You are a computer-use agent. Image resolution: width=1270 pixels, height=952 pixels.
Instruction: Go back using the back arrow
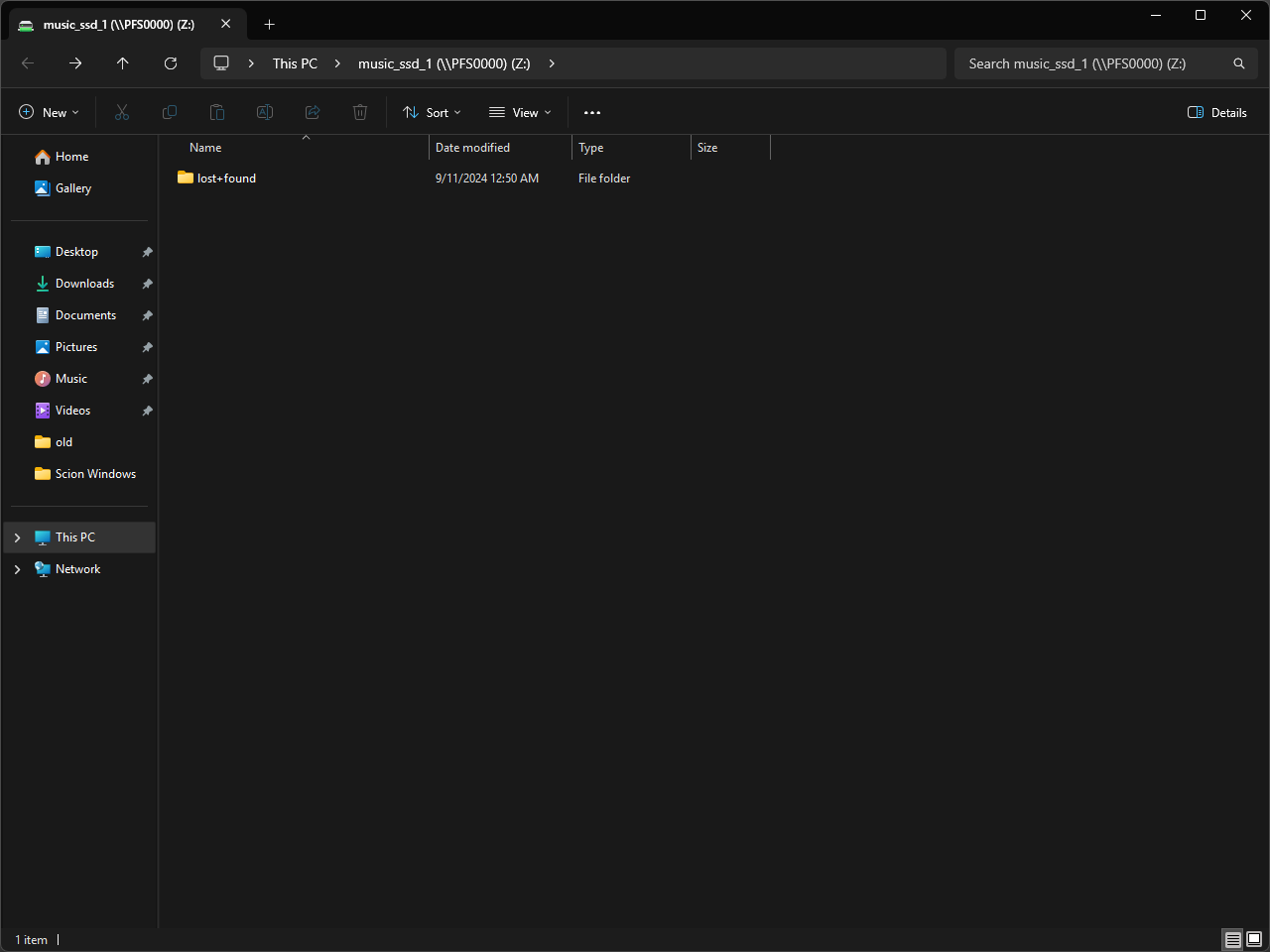click(28, 63)
